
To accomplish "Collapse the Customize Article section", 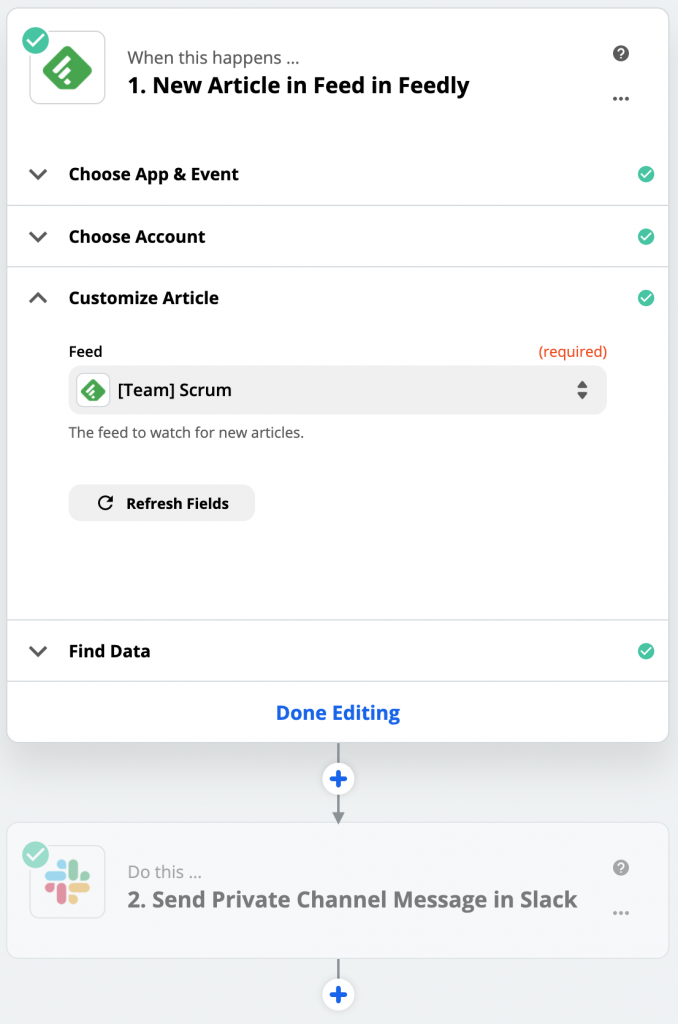I will pyautogui.click(x=39, y=298).
